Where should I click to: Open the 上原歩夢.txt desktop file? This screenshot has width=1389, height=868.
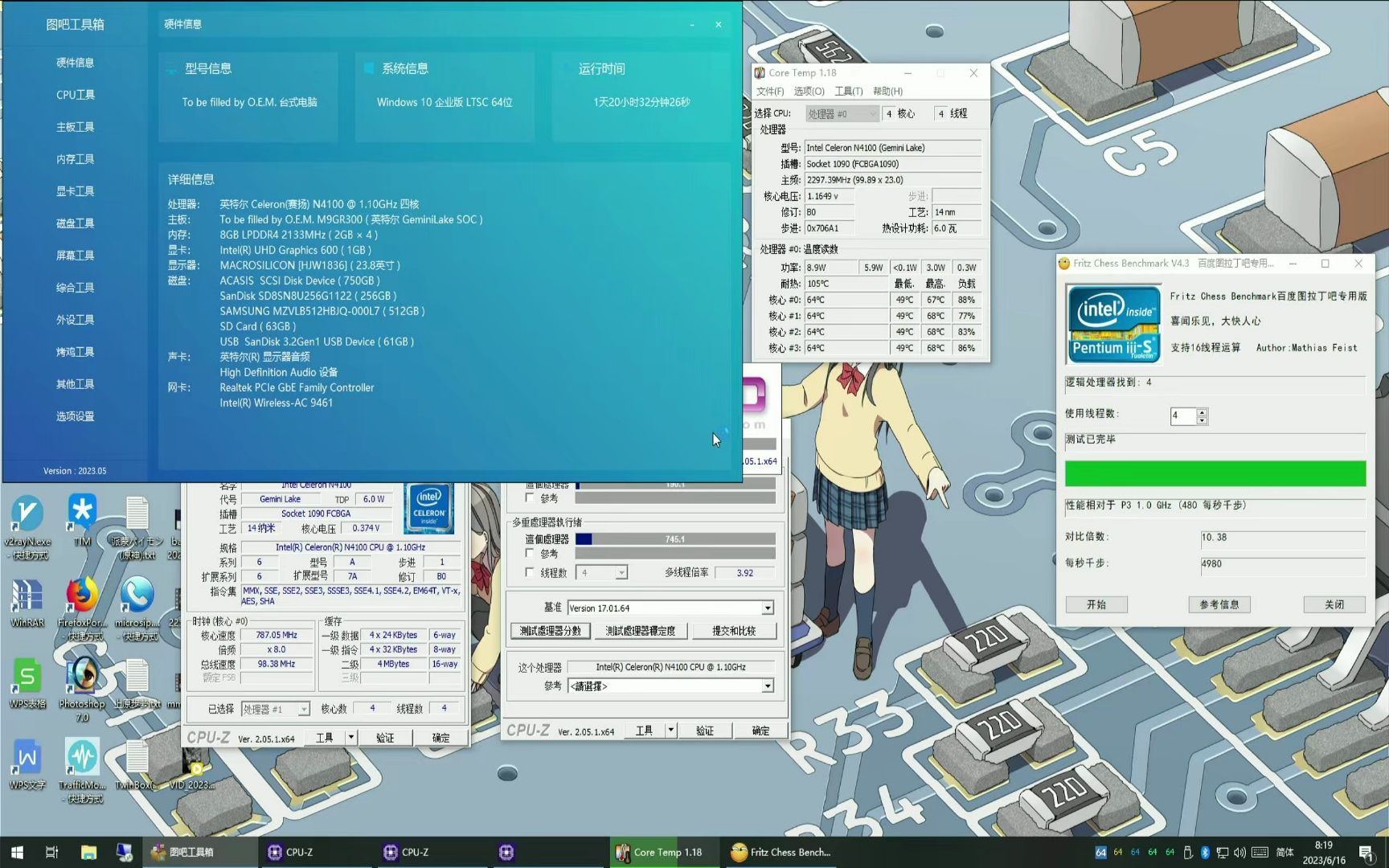coord(137,684)
